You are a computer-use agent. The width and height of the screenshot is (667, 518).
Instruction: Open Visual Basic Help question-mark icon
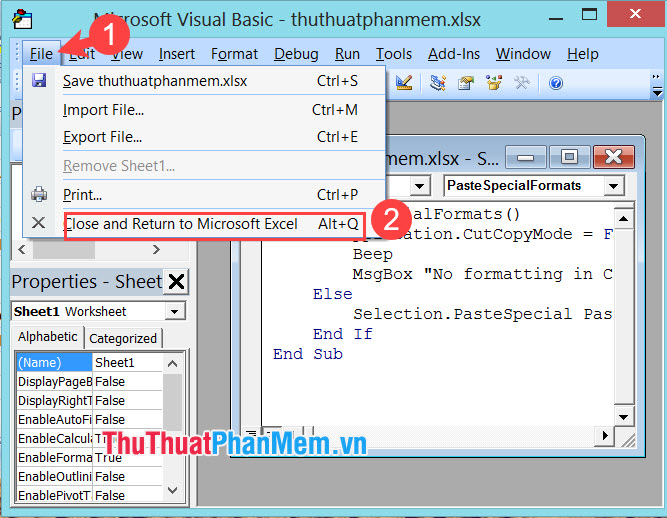coord(556,83)
